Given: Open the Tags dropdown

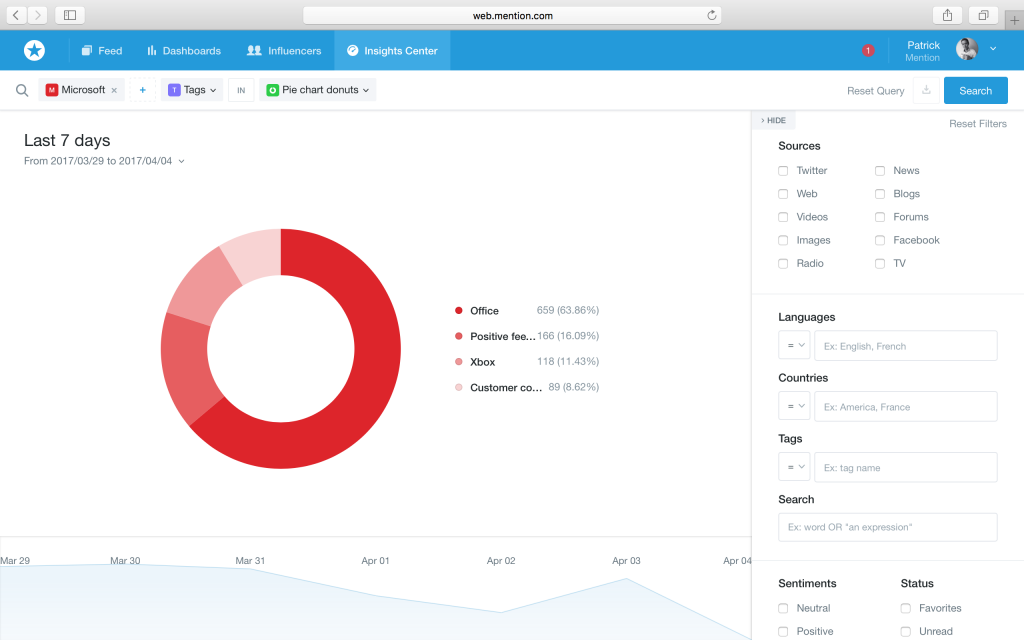Looking at the screenshot, I should [x=192, y=90].
